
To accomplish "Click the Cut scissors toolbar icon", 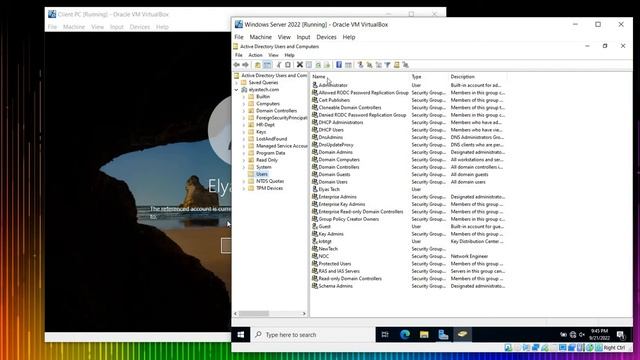I will coord(279,65).
